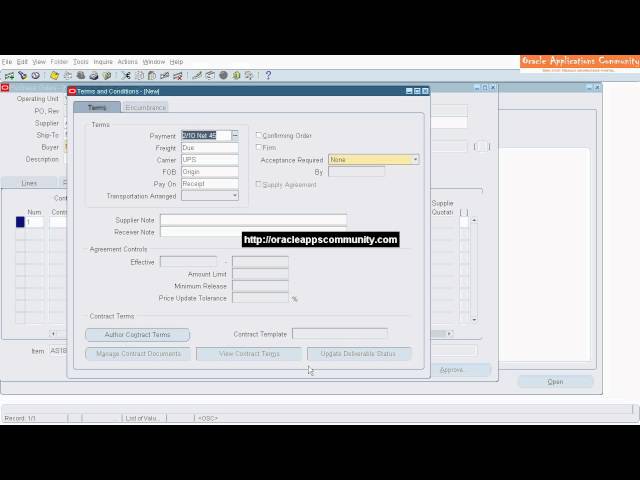Screen dimensions: 640x480
Task: Click the Attachments toolbar icon
Action: click(236, 76)
